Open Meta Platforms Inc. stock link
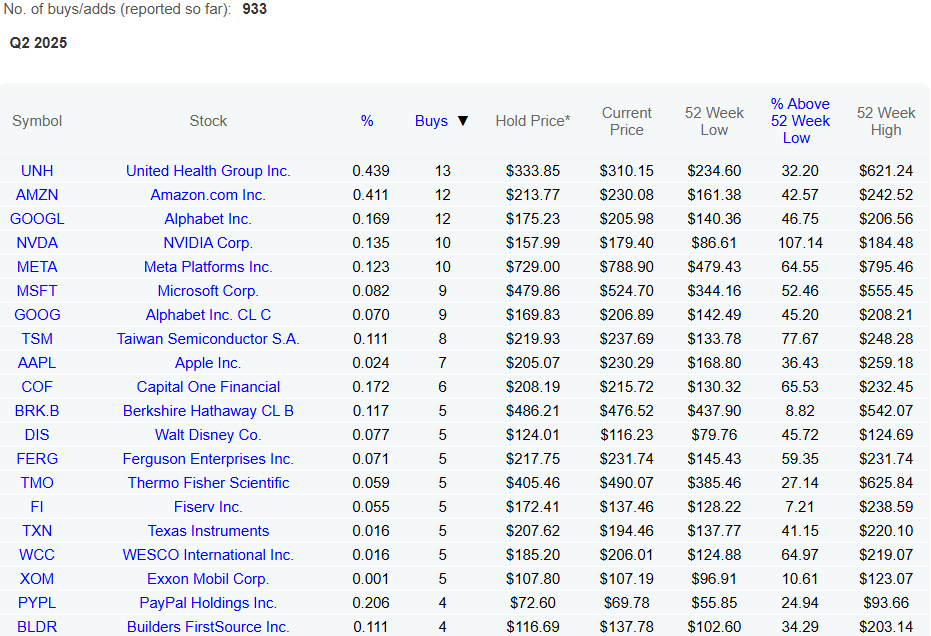Image resolution: width=931 pixels, height=636 pixels. coord(208,267)
